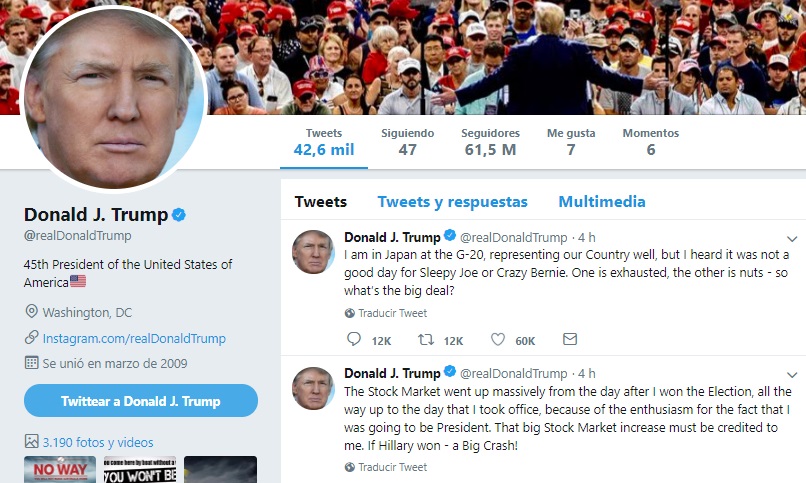Open dropdown arrow on the Stock Market tweet

click(792, 375)
